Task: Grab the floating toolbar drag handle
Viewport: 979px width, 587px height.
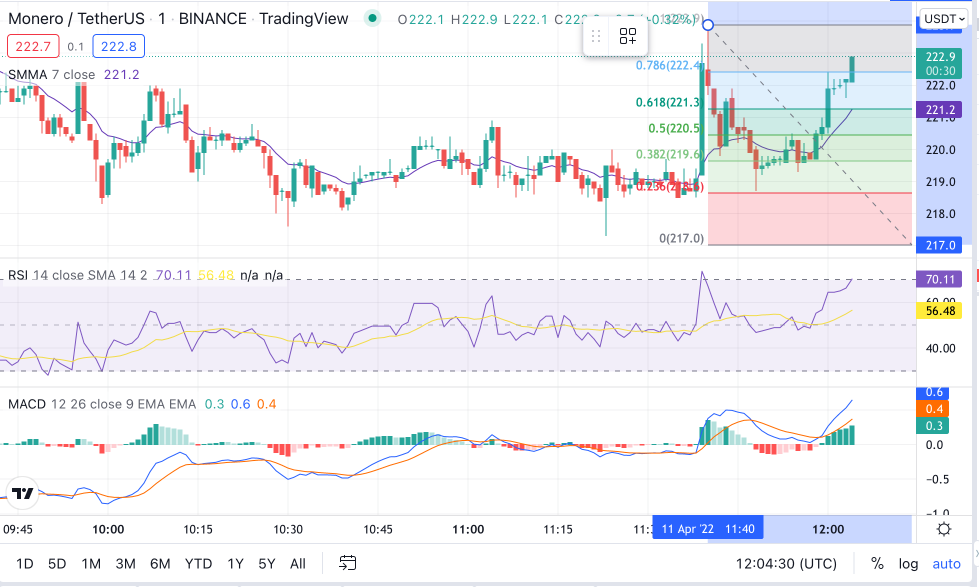Action: [x=596, y=36]
